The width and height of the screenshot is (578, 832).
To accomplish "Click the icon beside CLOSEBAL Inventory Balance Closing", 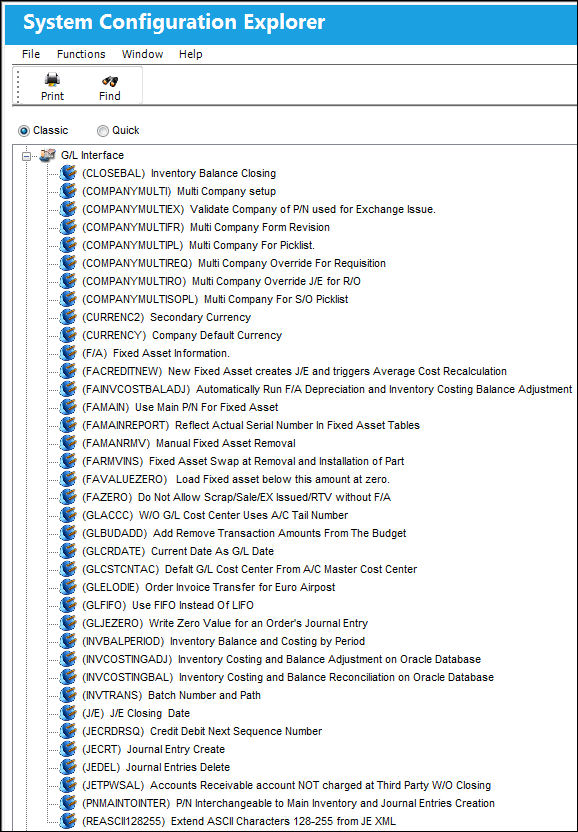I will point(68,173).
